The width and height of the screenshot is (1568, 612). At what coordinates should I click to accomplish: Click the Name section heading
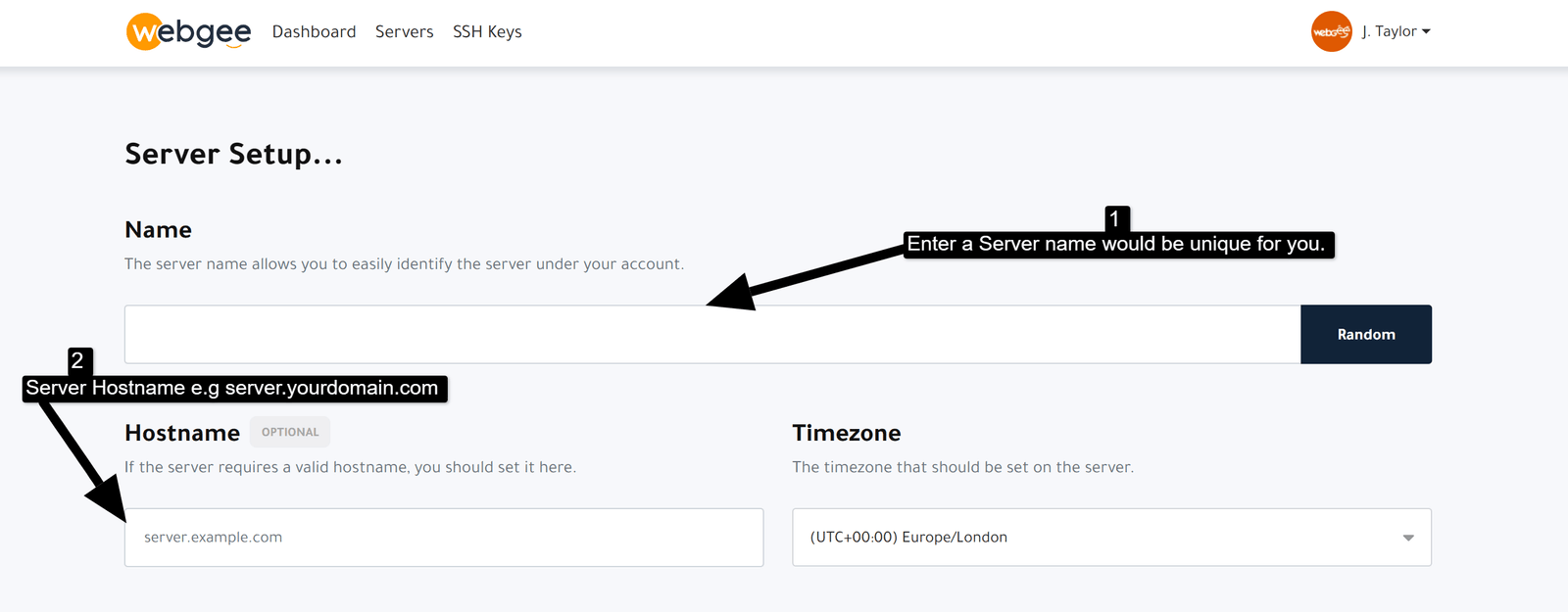coord(158,229)
